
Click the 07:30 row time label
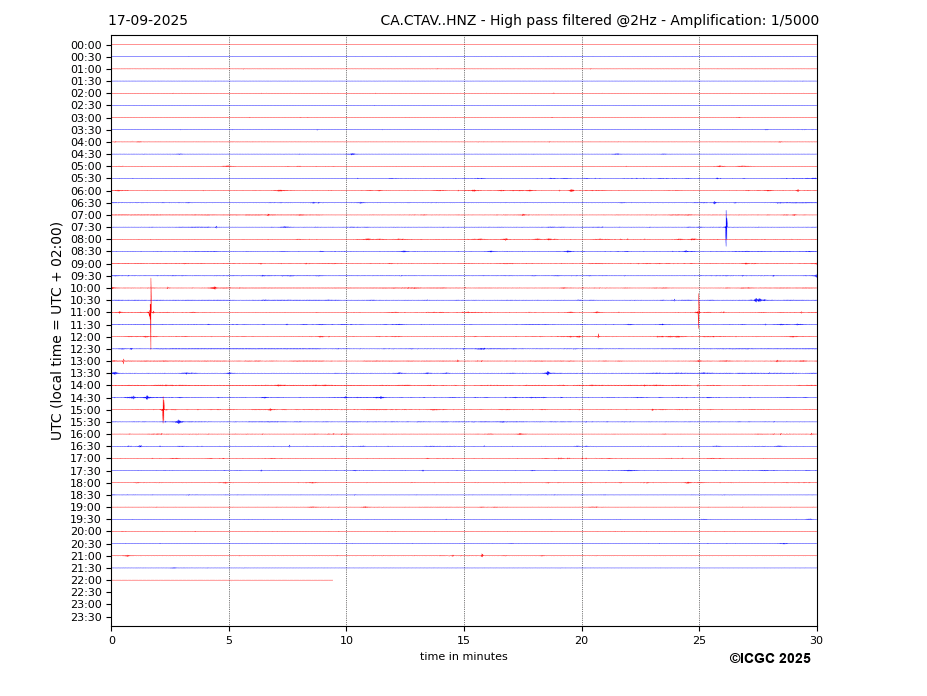tap(86, 228)
